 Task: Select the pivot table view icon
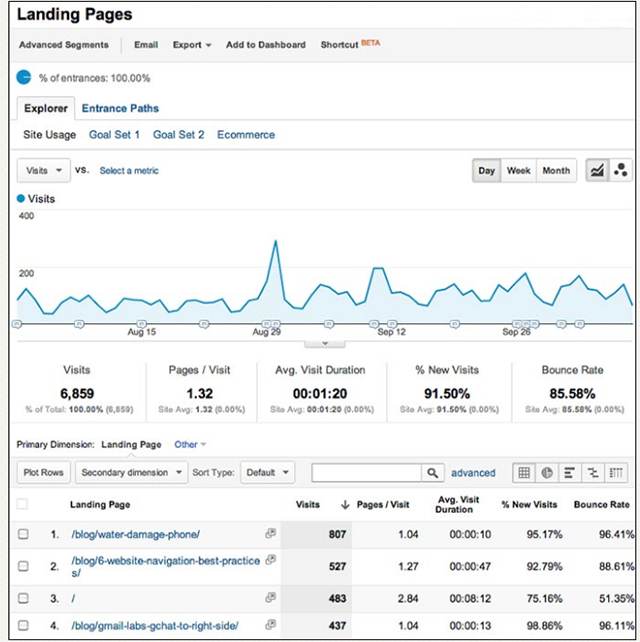618,473
